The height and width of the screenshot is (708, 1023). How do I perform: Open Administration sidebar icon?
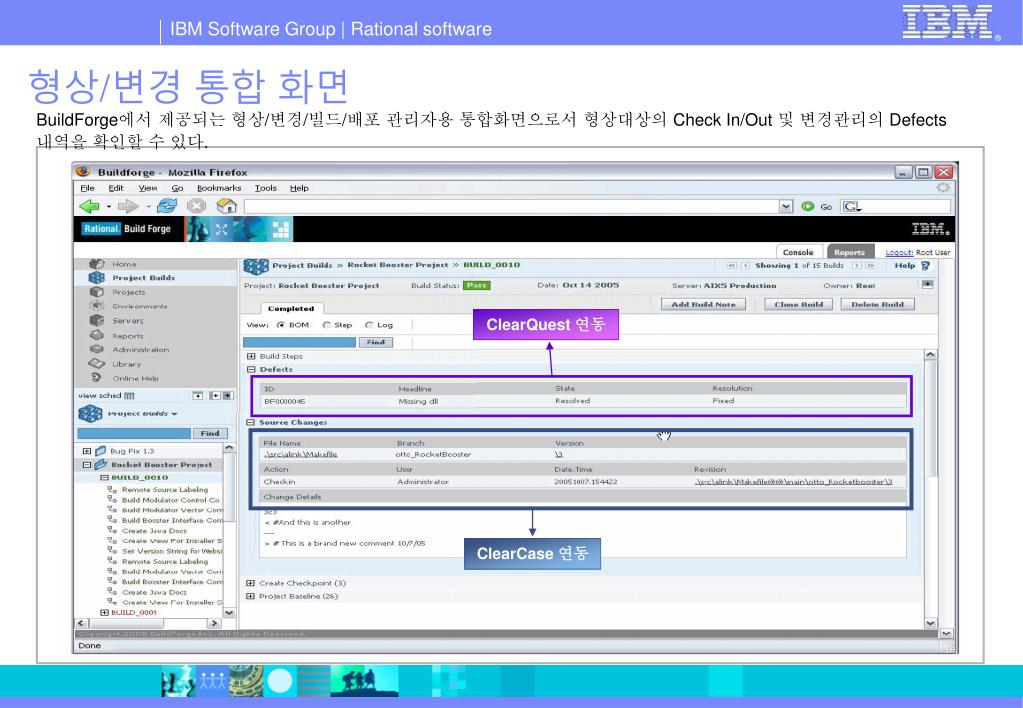(x=97, y=349)
